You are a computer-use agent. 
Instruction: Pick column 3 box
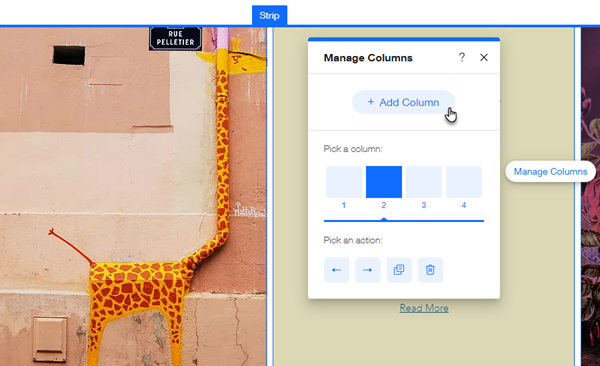pos(424,182)
